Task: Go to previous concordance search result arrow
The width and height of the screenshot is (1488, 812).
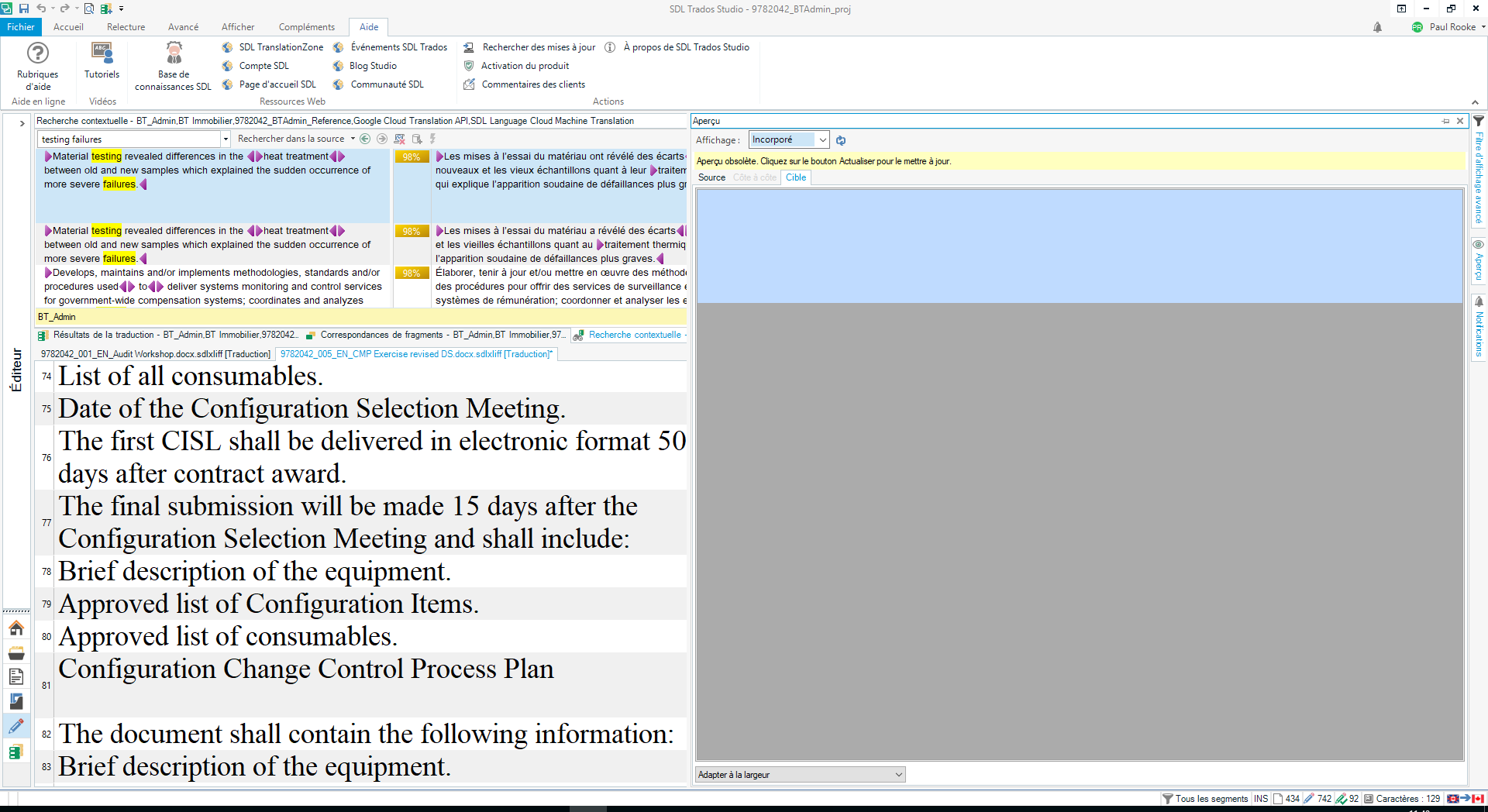Action: pyautogui.click(x=365, y=139)
